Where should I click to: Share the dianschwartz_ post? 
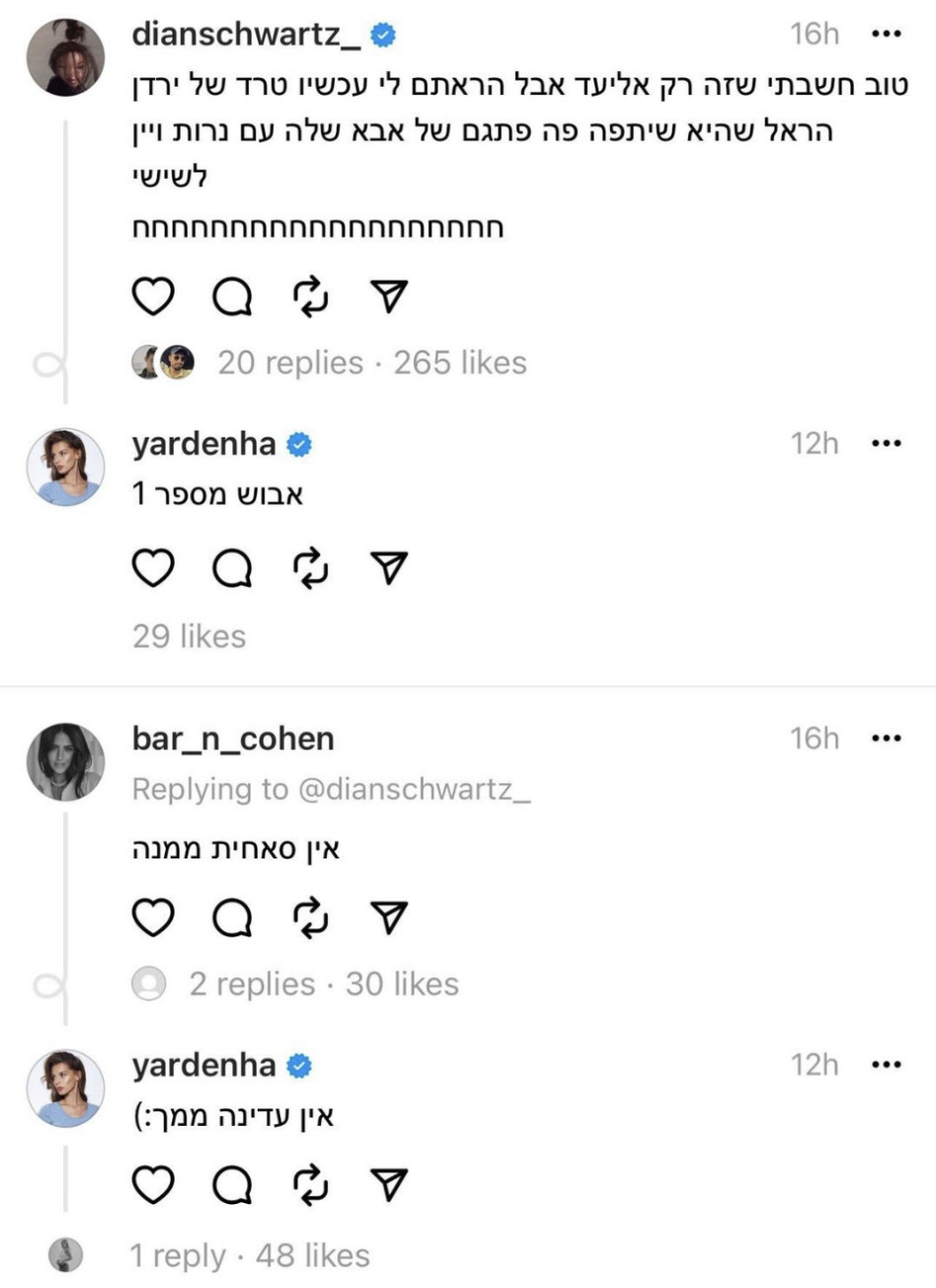(389, 297)
